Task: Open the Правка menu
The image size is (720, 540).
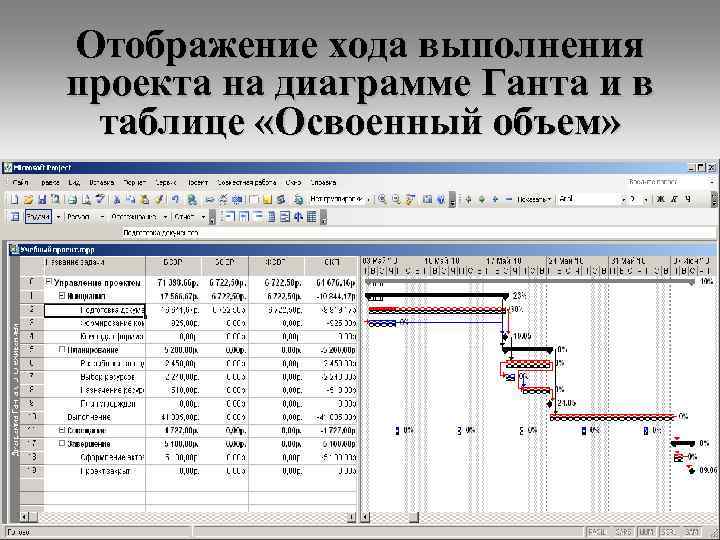Action: 50,182
